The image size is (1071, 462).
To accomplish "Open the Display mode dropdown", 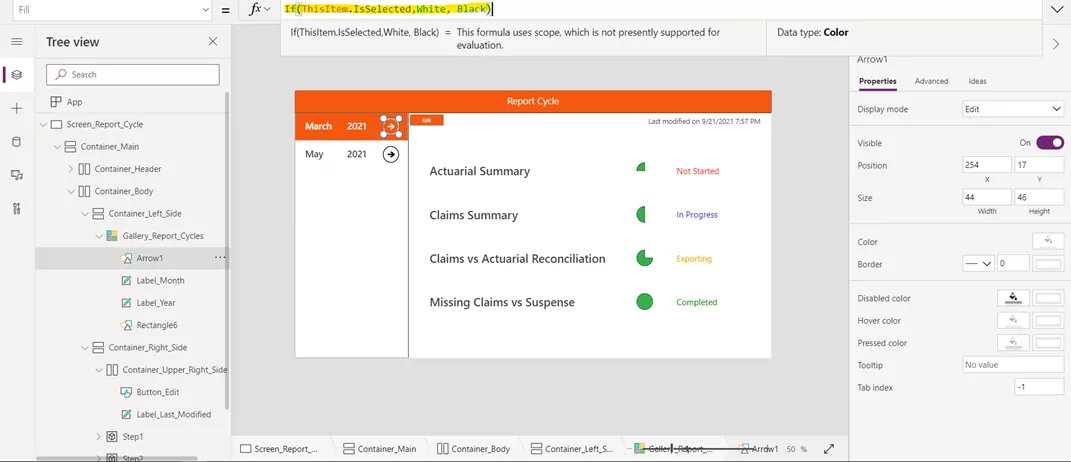I will 1012,109.
